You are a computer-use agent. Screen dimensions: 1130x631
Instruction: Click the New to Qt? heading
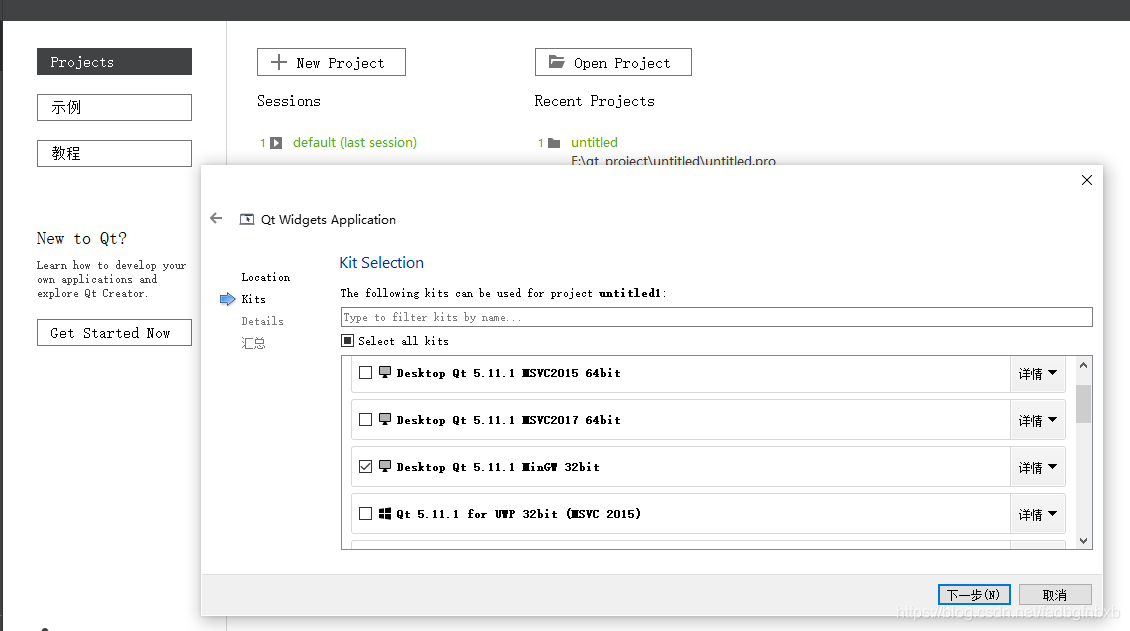click(81, 238)
